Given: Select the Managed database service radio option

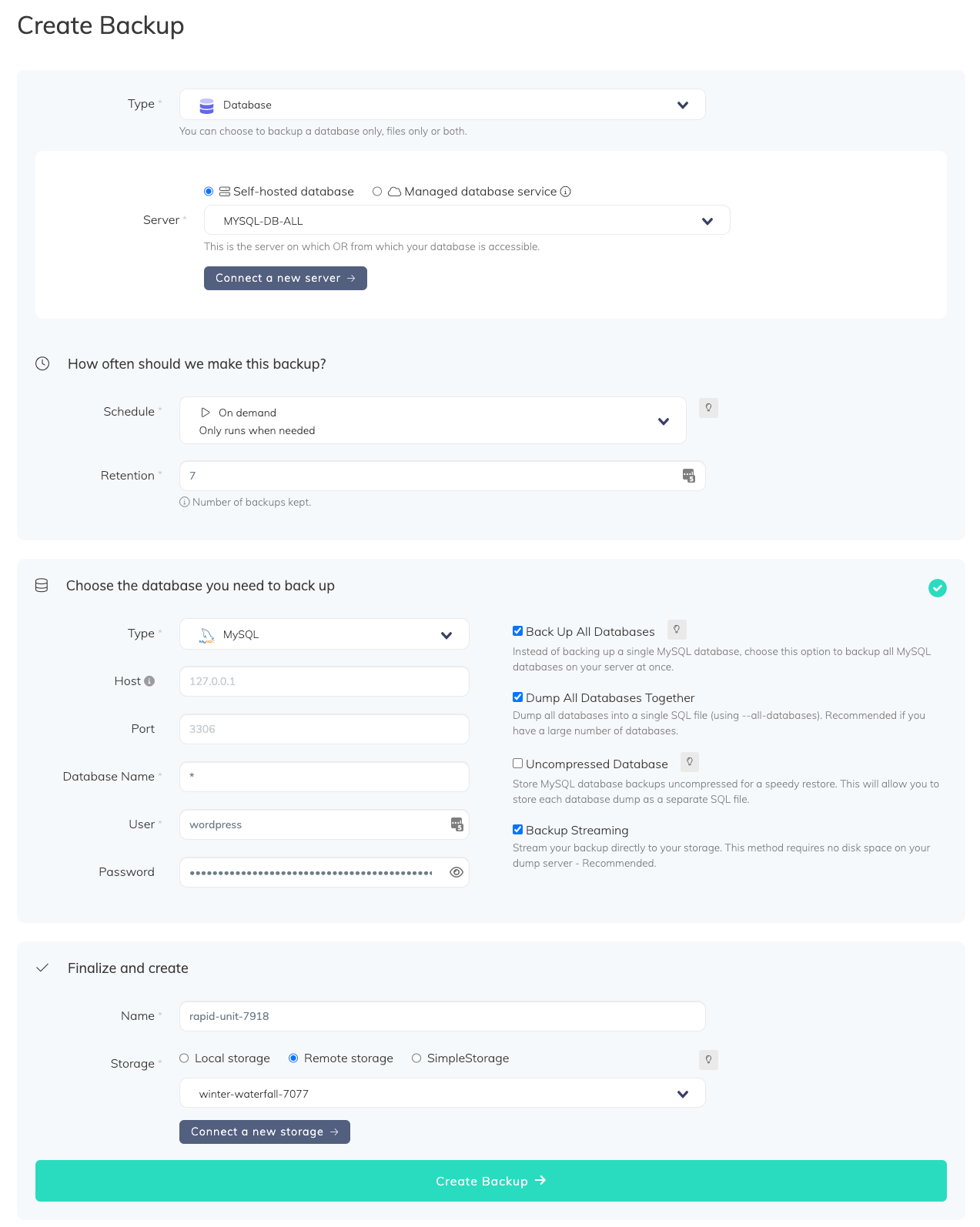Looking at the screenshot, I should point(377,192).
